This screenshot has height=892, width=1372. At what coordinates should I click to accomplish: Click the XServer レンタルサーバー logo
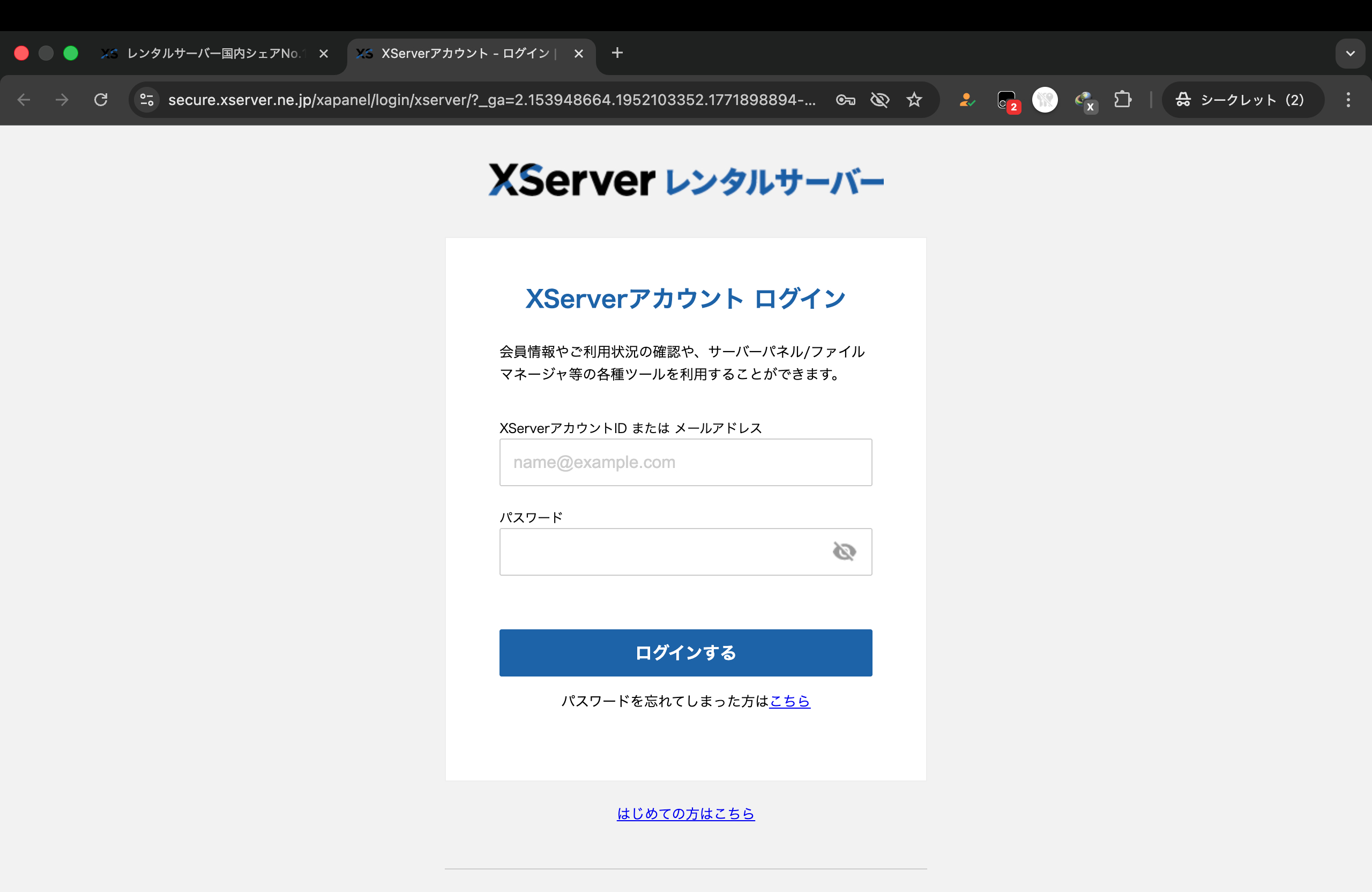pyautogui.click(x=686, y=181)
